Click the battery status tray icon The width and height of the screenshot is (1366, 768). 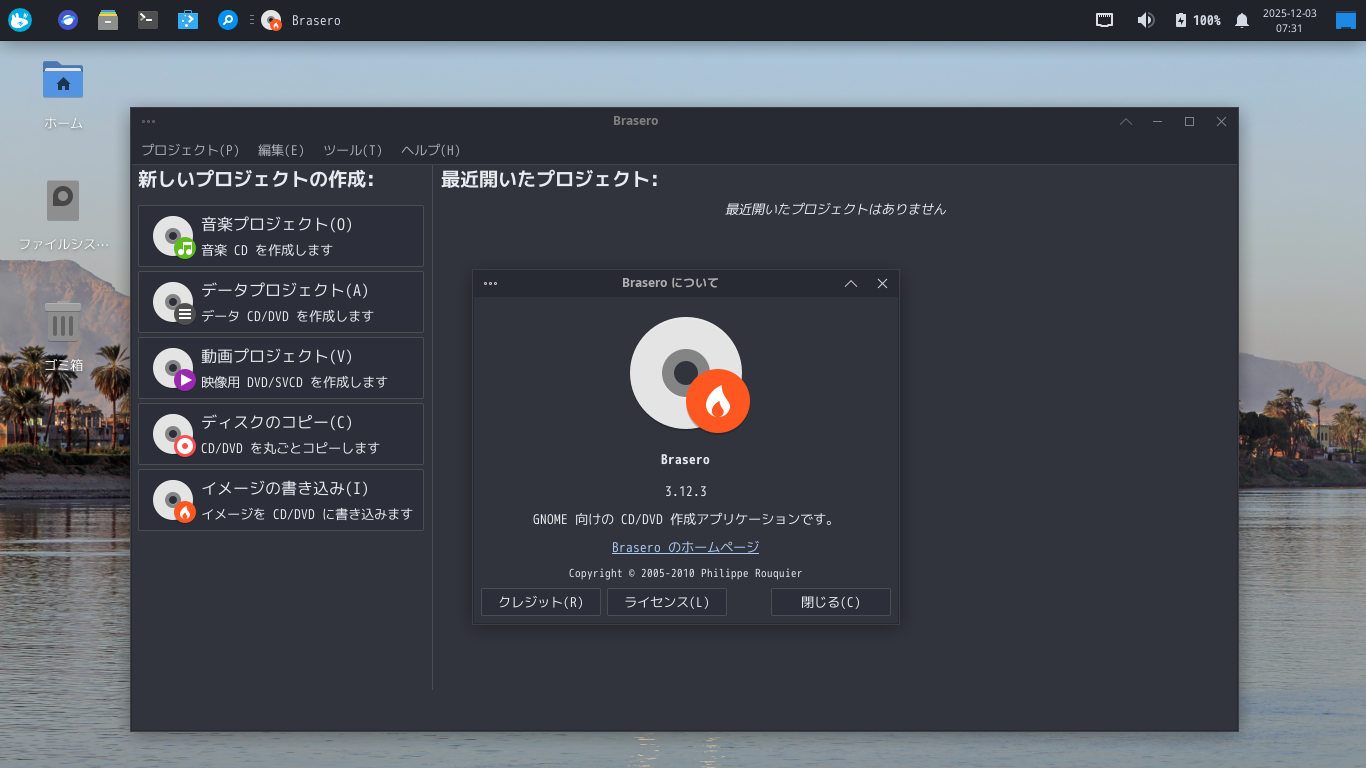pos(1181,20)
